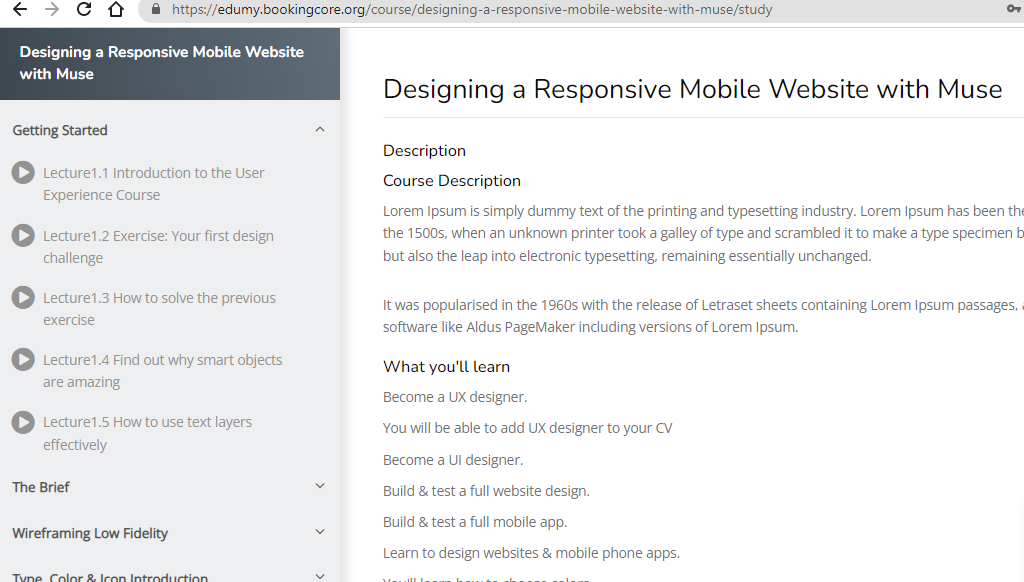Click play icon beside Lecture1.2 Exercise
This screenshot has height=582, width=1024.
coord(23,235)
